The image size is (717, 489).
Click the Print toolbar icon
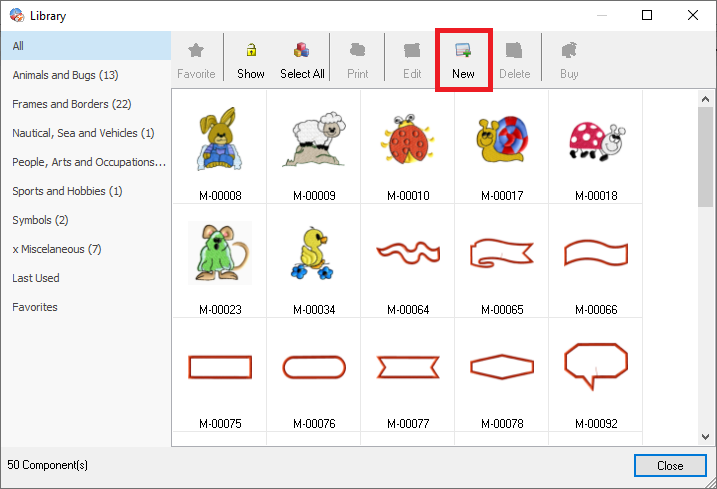tap(357, 51)
